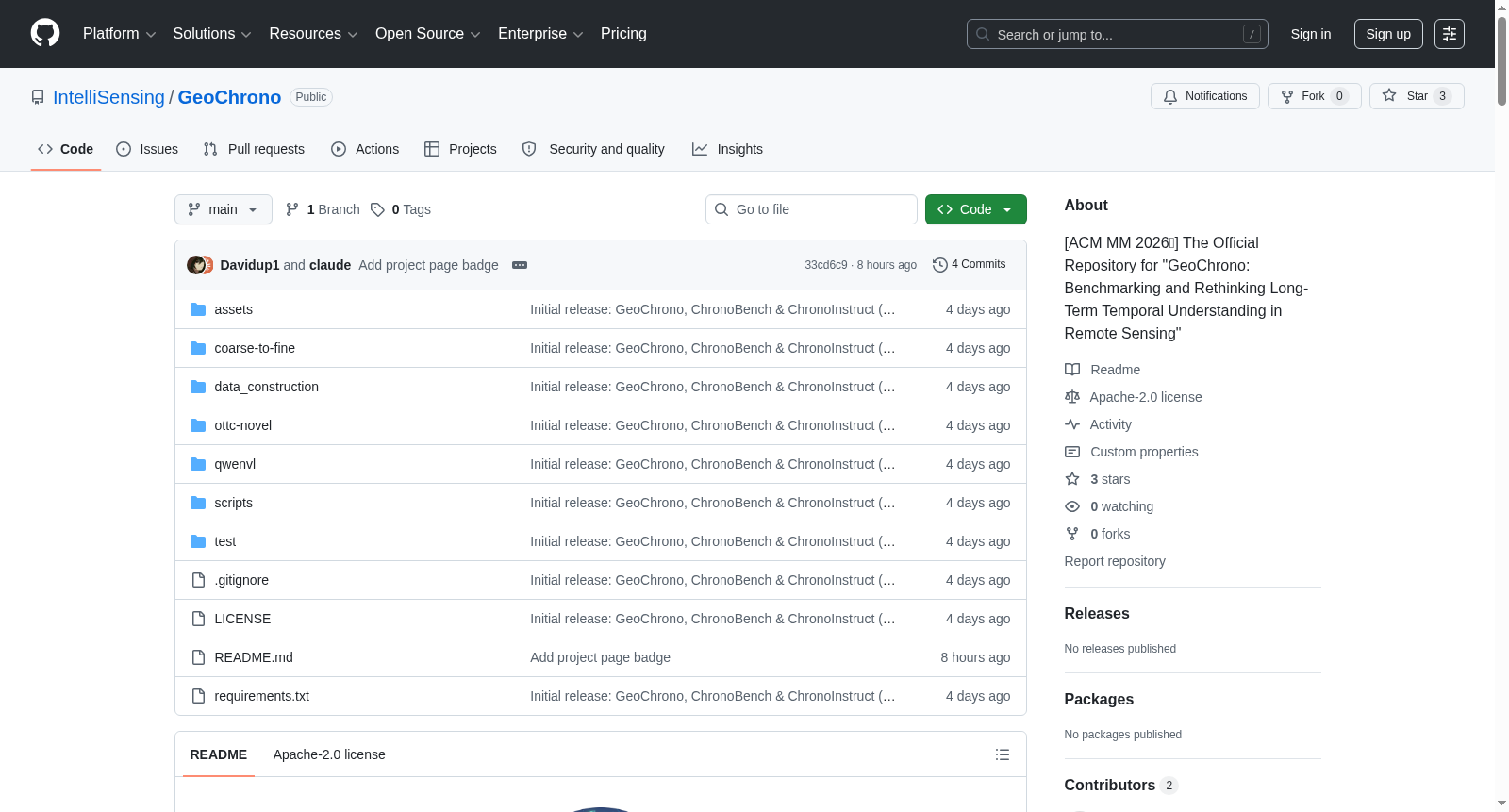
Task: Open the Security and quality tab
Action: coord(593,149)
